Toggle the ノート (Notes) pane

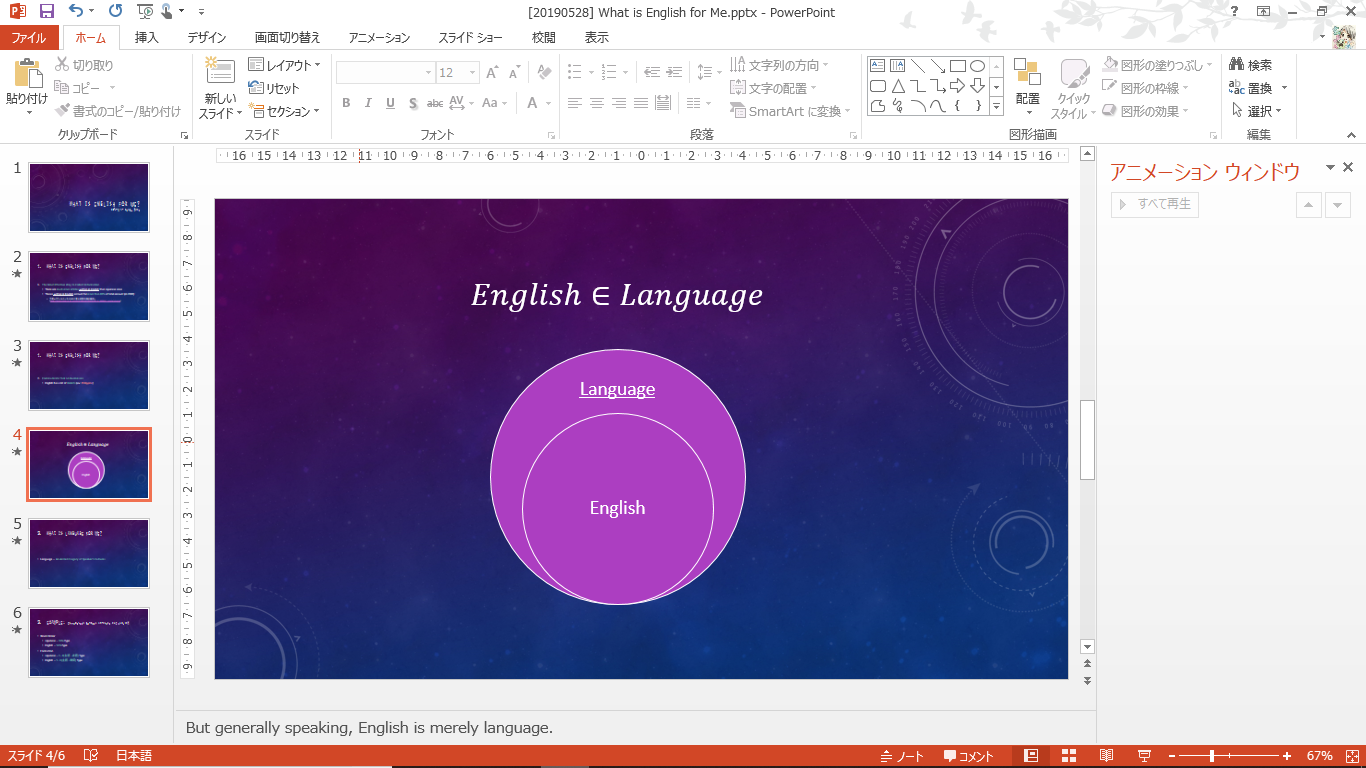[x=902, y=756]
